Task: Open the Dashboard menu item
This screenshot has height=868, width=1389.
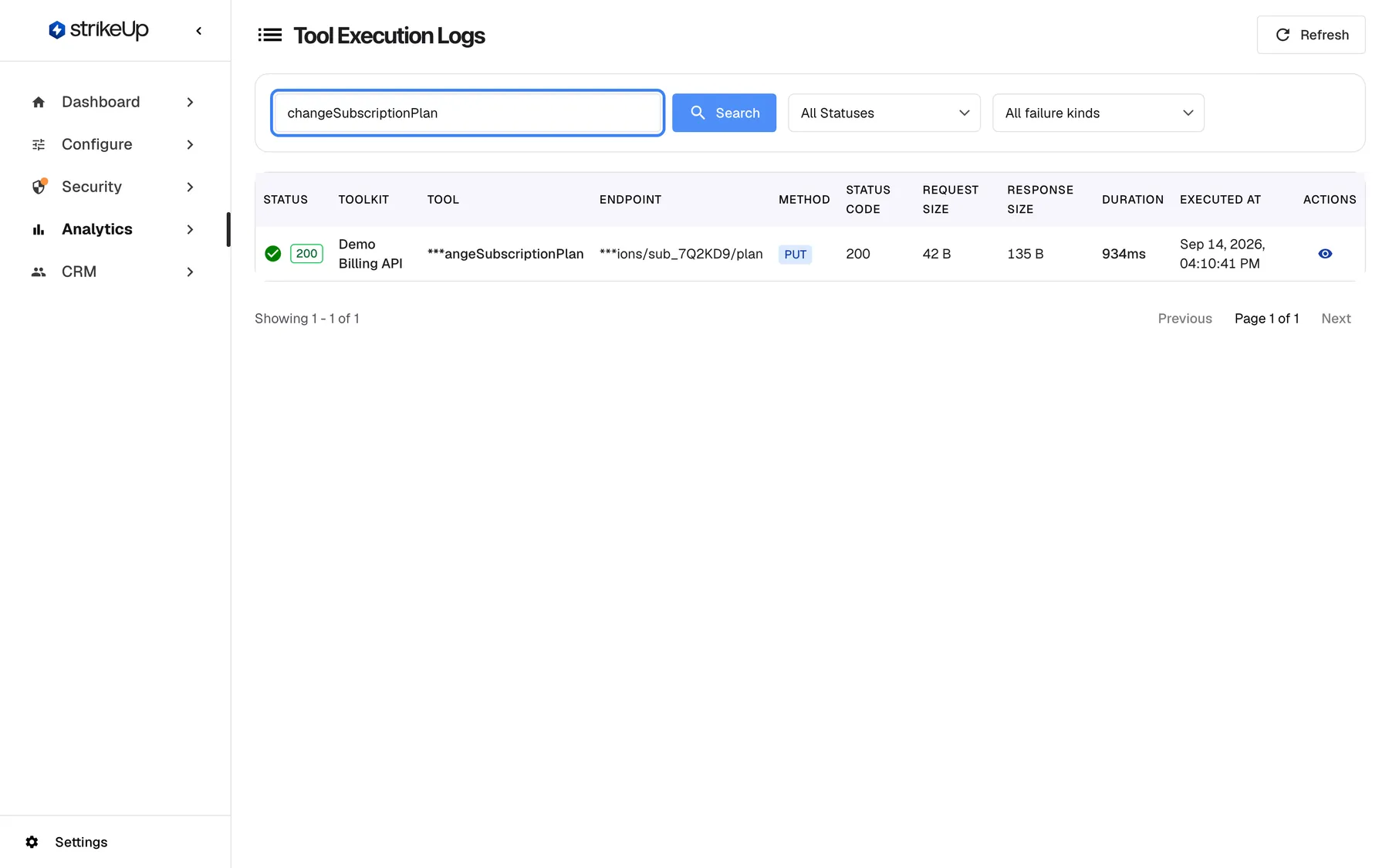Action: (114, 103)
